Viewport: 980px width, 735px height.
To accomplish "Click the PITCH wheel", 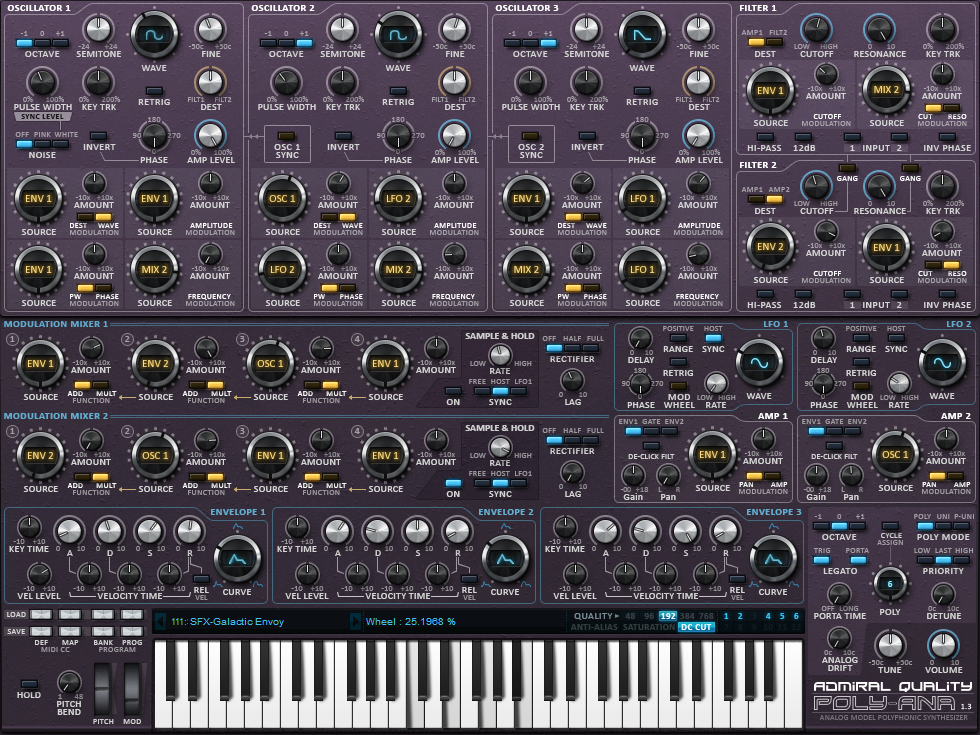I will (103, 689).
